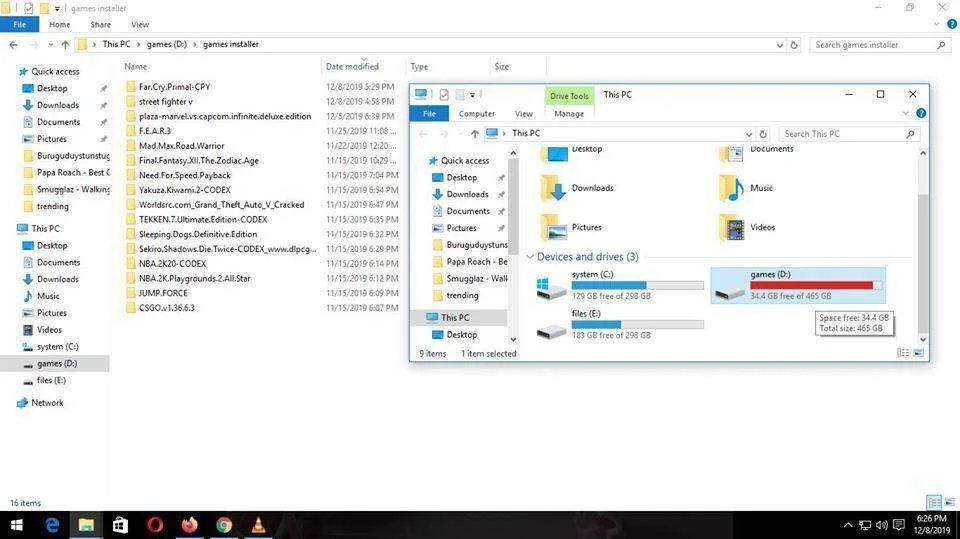Open the Share ribbon tab

tap(100, 24)
